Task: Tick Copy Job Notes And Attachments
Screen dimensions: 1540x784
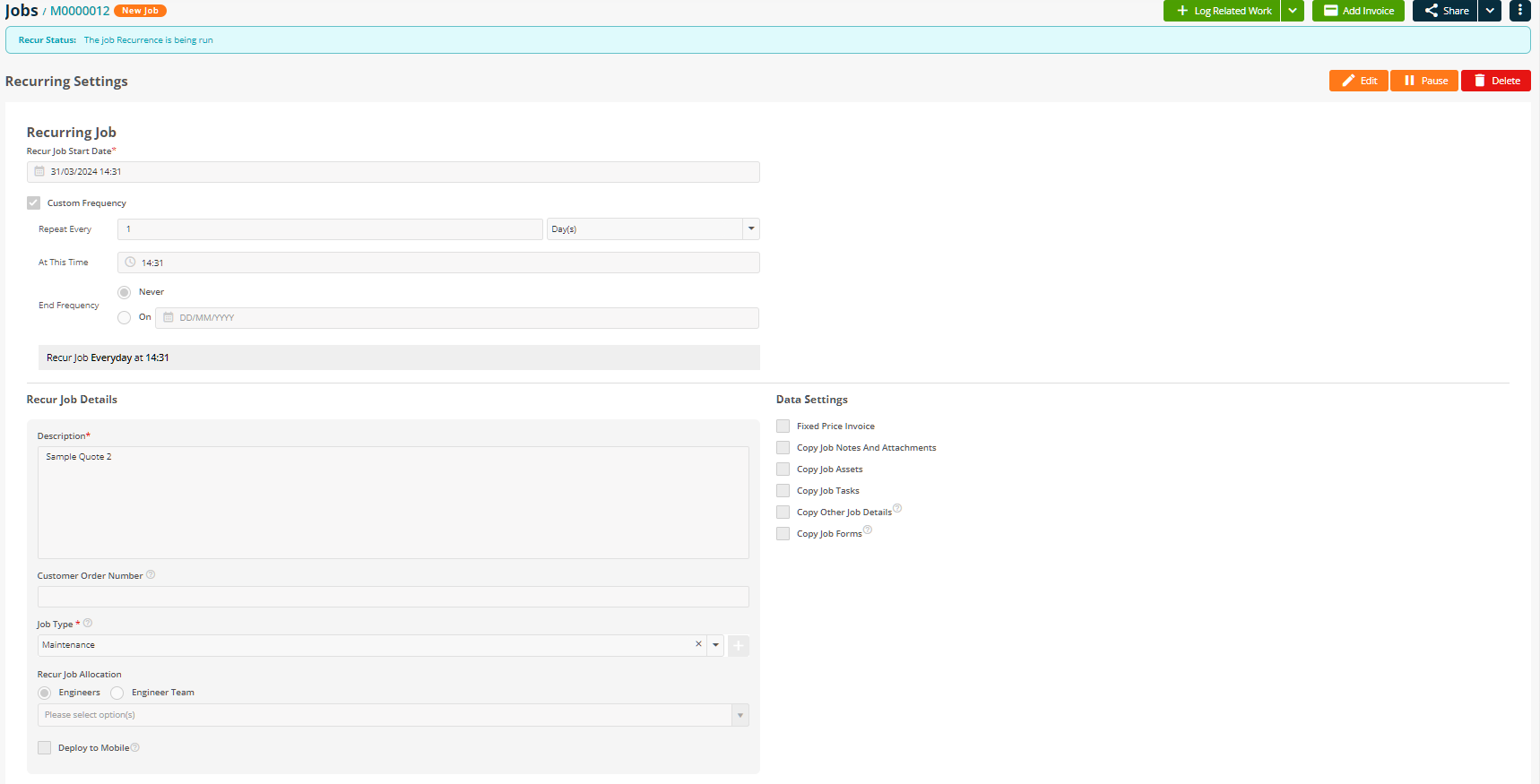Action: coord(783,448)
